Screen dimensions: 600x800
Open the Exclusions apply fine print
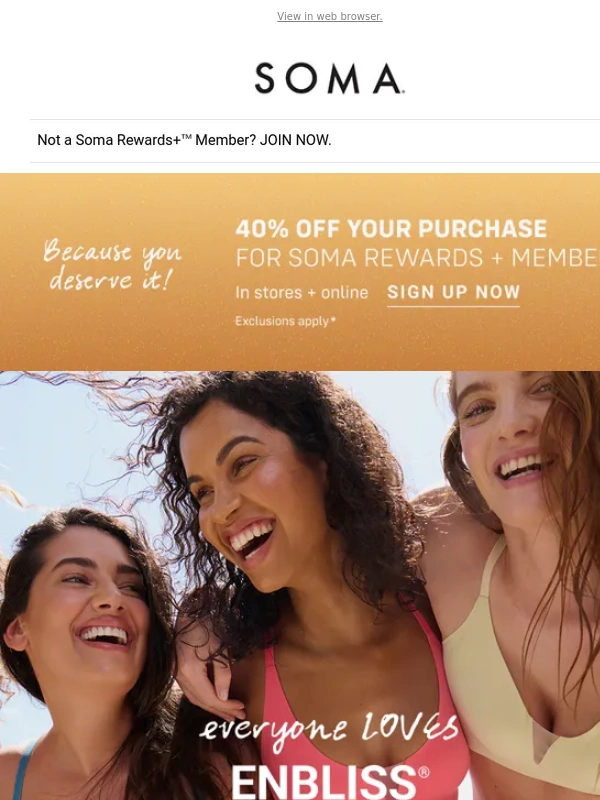285,321
